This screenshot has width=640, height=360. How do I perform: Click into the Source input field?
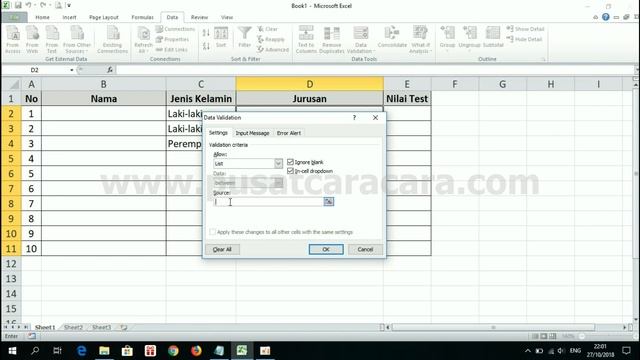(268, 202)
